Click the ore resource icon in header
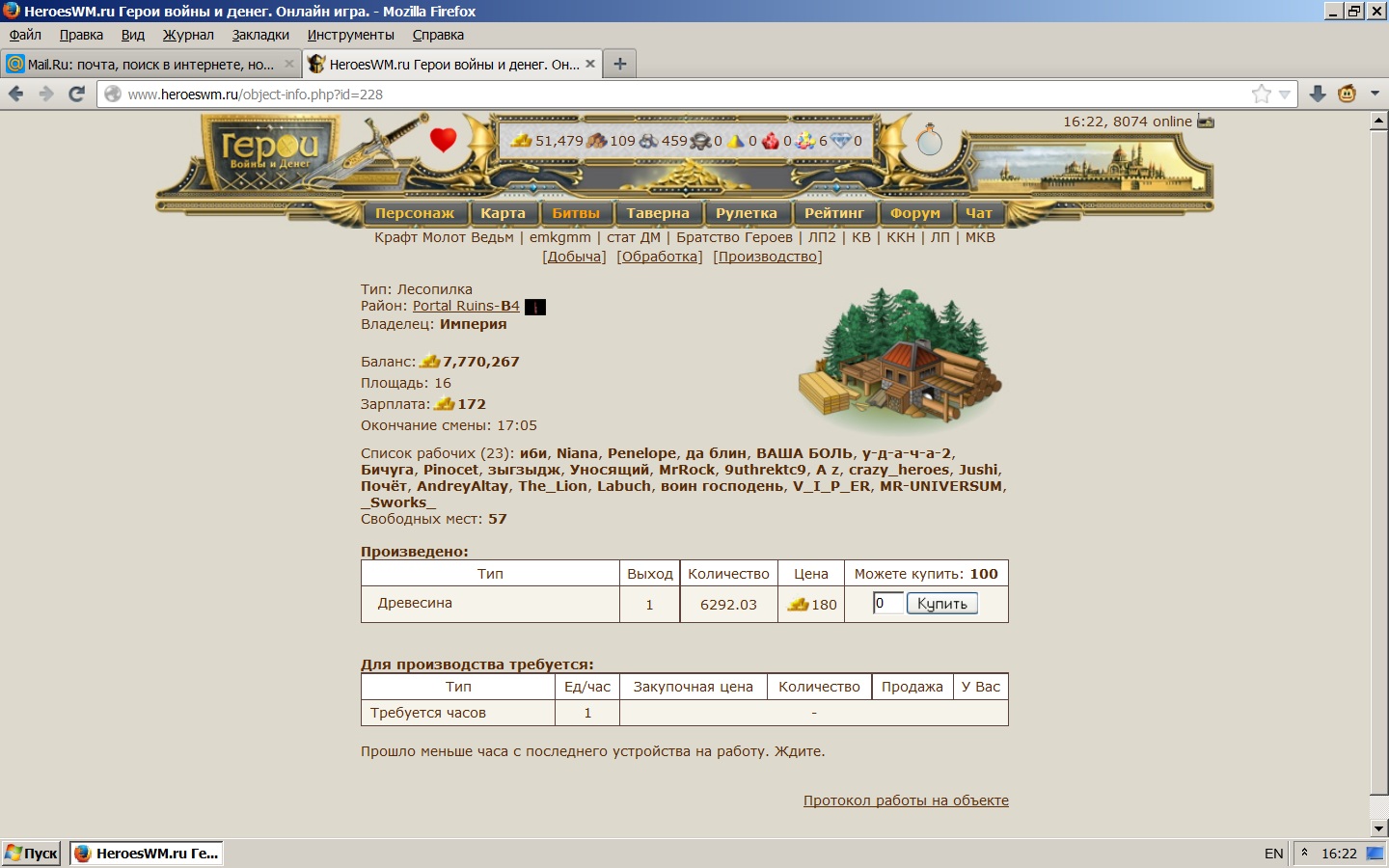Viewport: 1389px width, 868px height. point(649,140)
